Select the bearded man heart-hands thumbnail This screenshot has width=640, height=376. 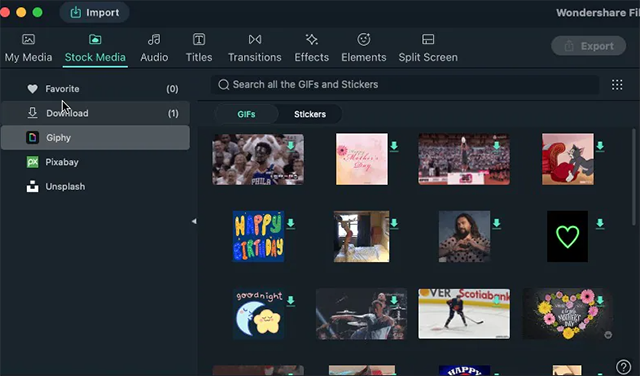tap(464, 236)
